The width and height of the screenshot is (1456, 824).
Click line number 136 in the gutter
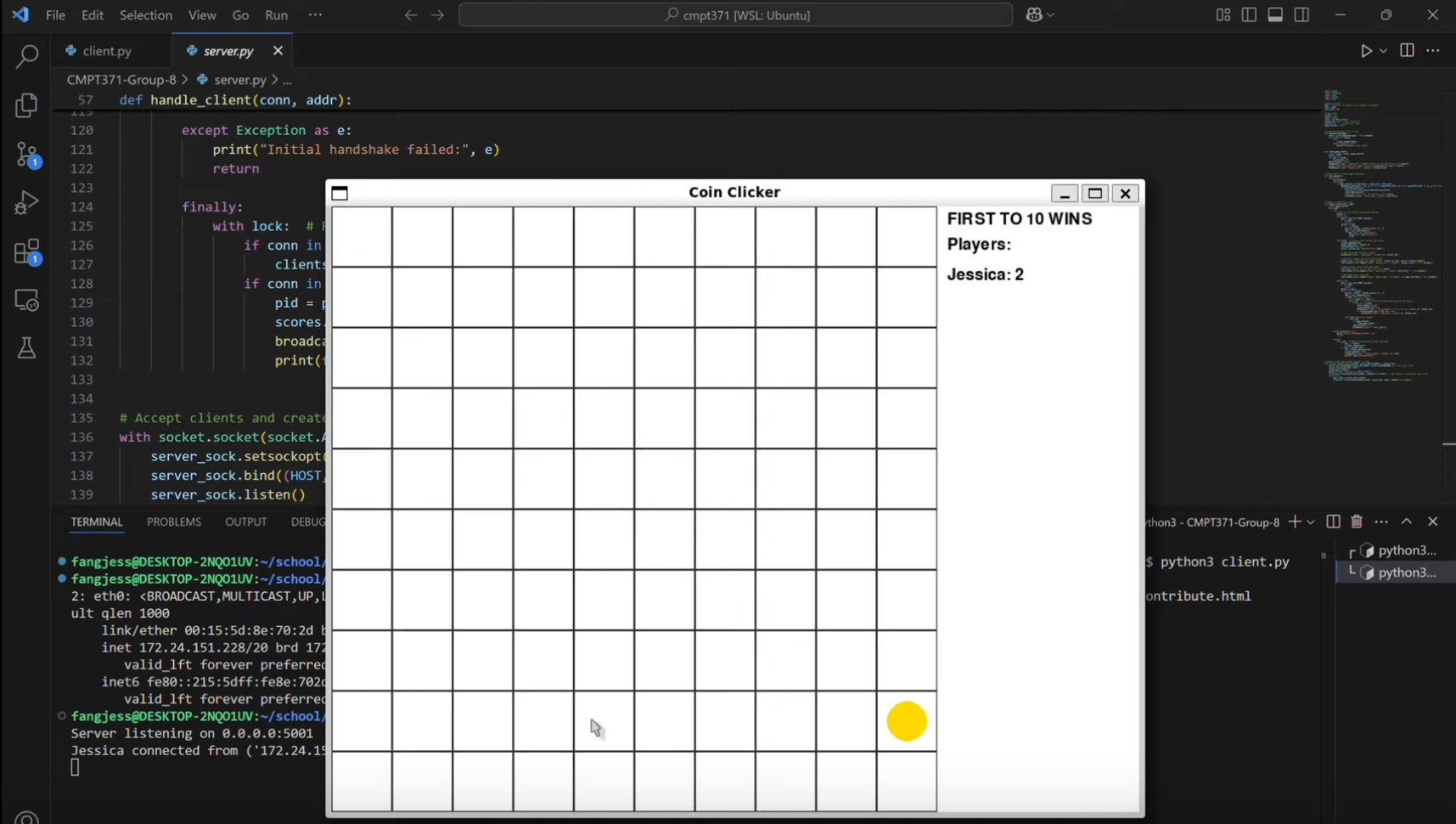point(82,437)
